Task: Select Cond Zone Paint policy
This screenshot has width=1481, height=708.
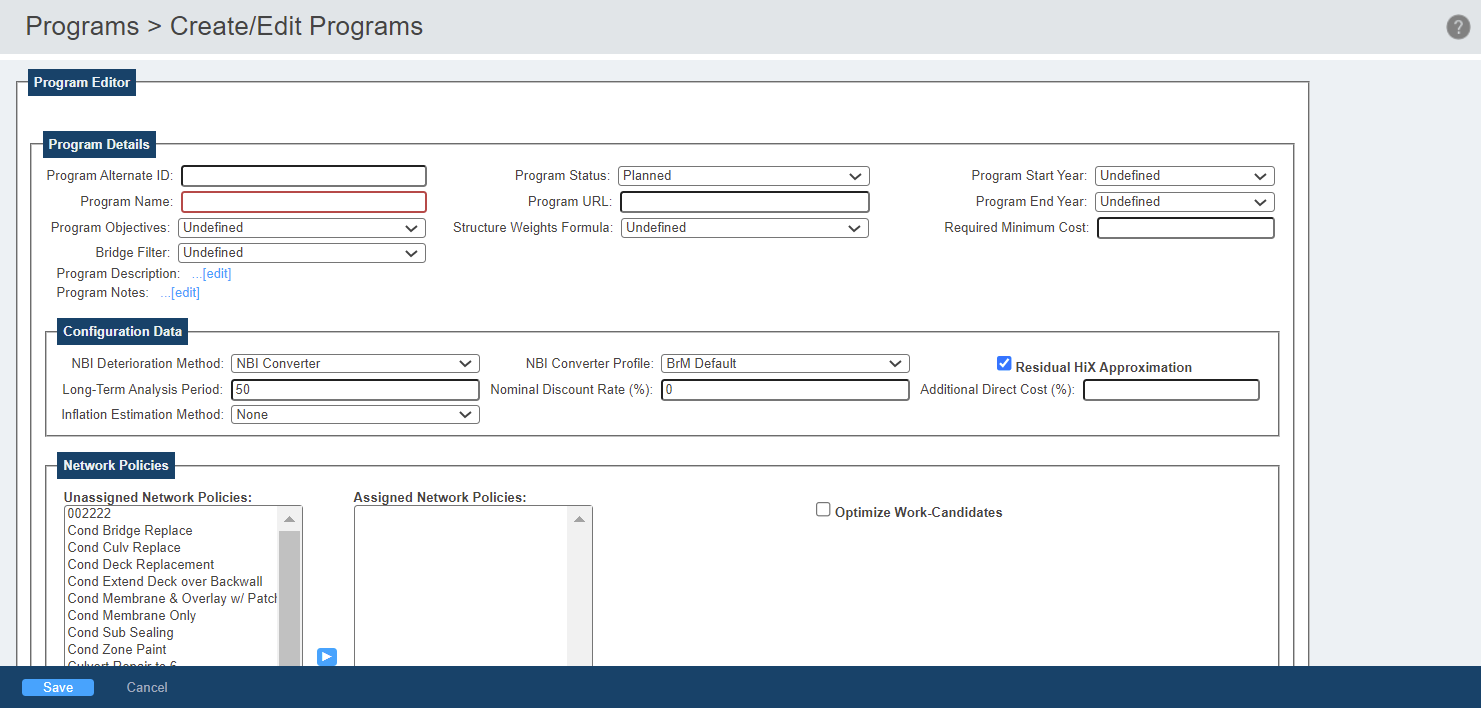Action: pyautogui.click(x=171, y=650)
